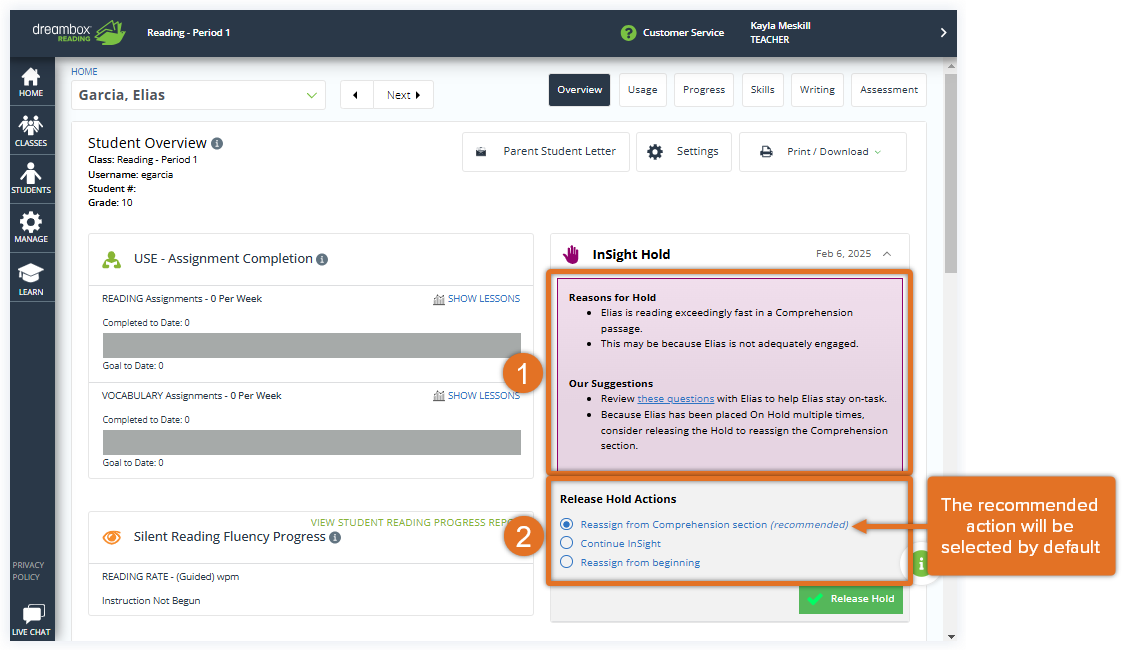Open the HOME sidebar icon
This screenshot has width=1128, height=650.
point(31,81)
